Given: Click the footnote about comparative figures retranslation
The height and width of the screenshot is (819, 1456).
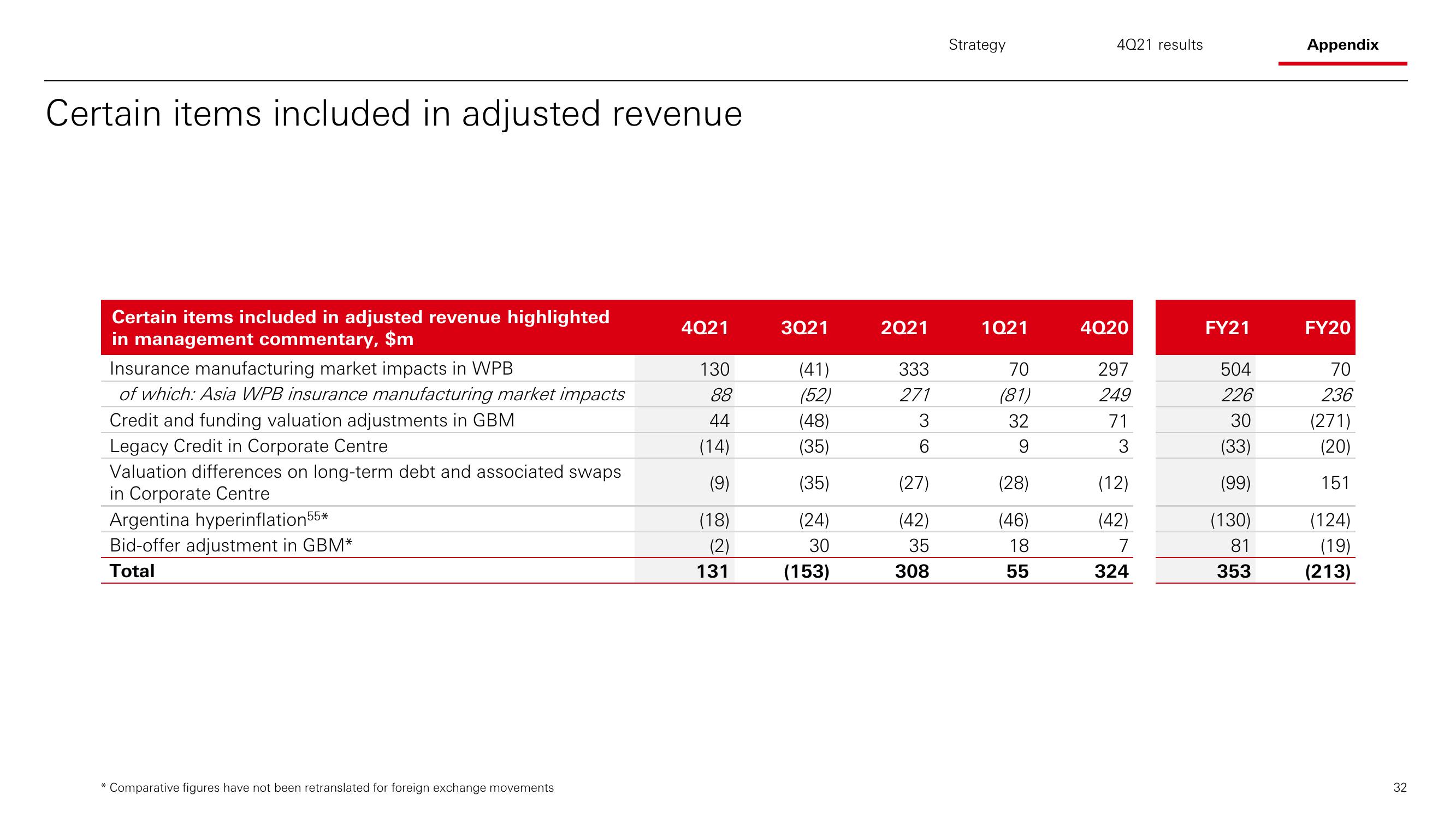Looking at the screenshot, I should pyautogui.click(x=327, y=787).
